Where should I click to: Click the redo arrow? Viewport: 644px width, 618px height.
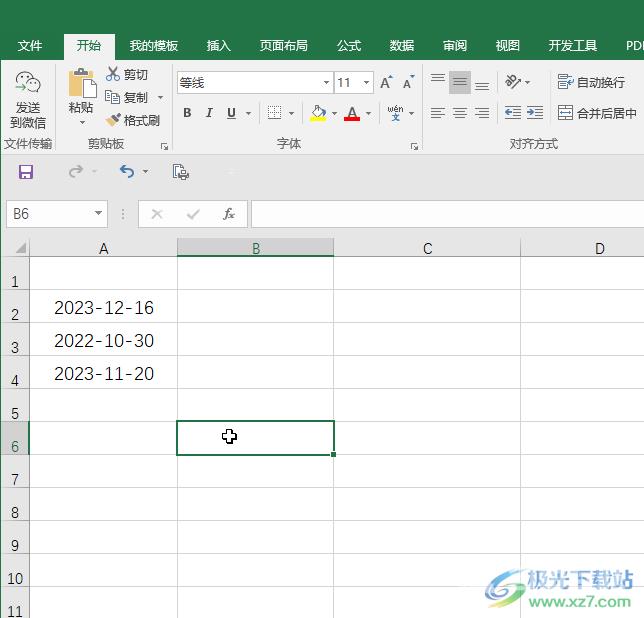76,171
